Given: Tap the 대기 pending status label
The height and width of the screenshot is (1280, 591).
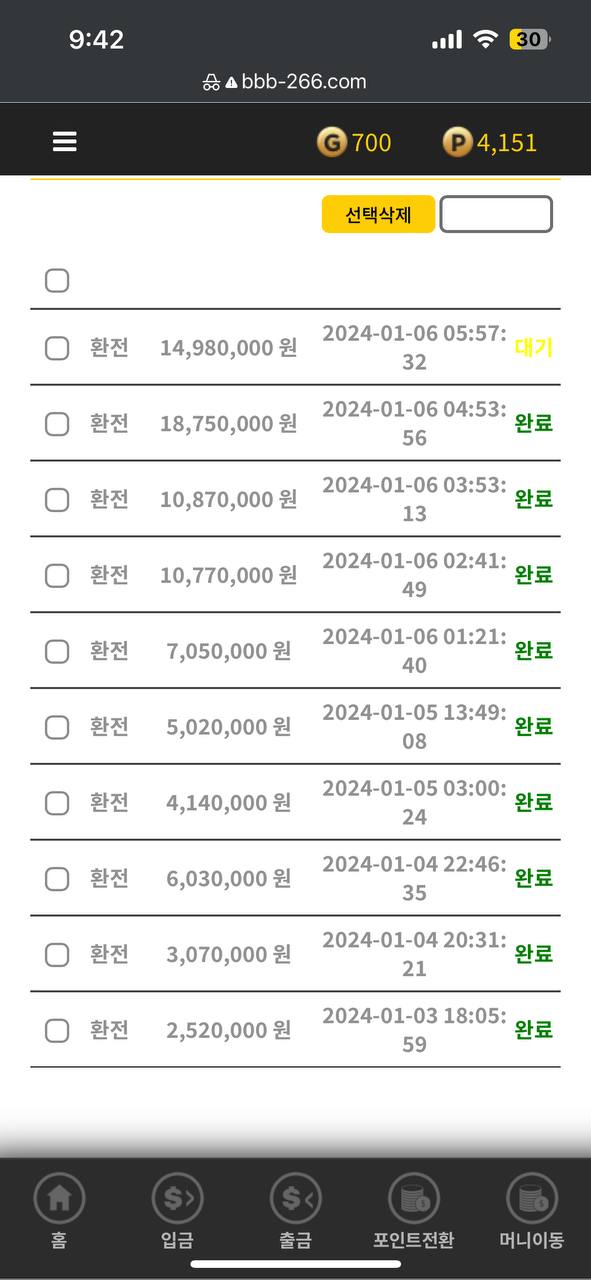Looking at the screenshot, I should (534, 348).
